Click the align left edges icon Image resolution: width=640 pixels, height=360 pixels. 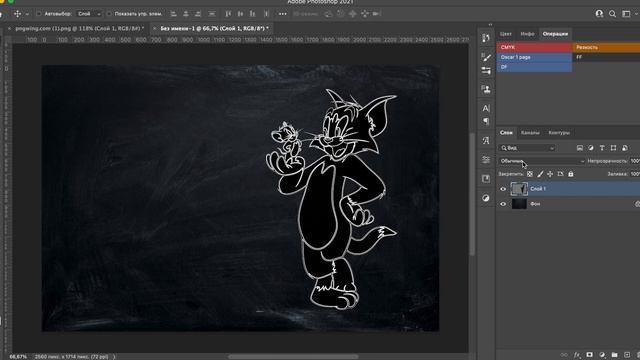click(x=173, y=14)
